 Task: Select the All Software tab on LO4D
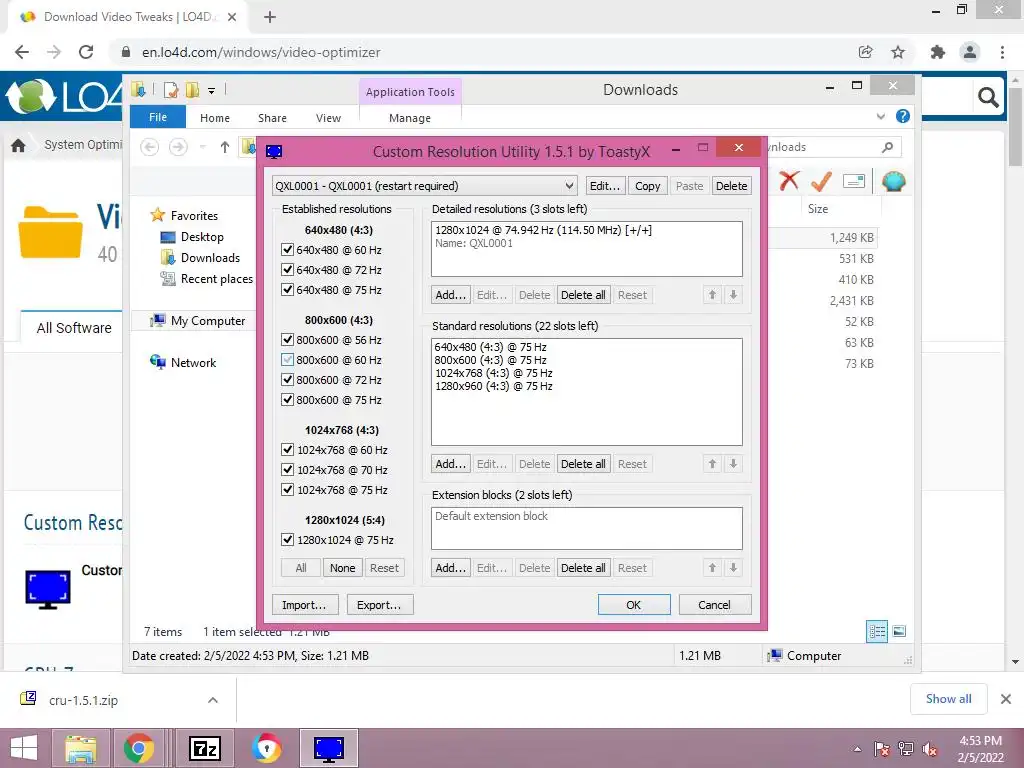(74, 328)
